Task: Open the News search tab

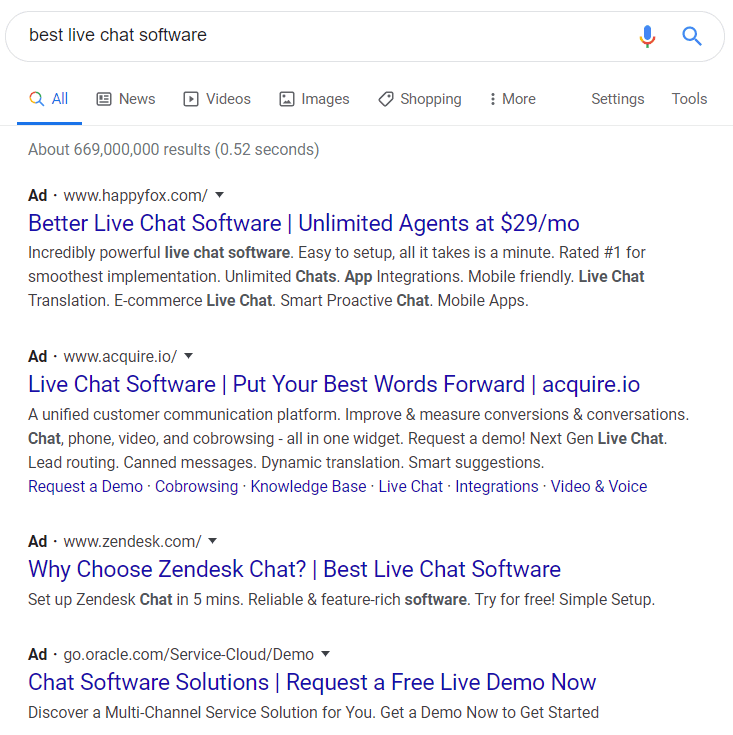Action: tap(126, 99)
